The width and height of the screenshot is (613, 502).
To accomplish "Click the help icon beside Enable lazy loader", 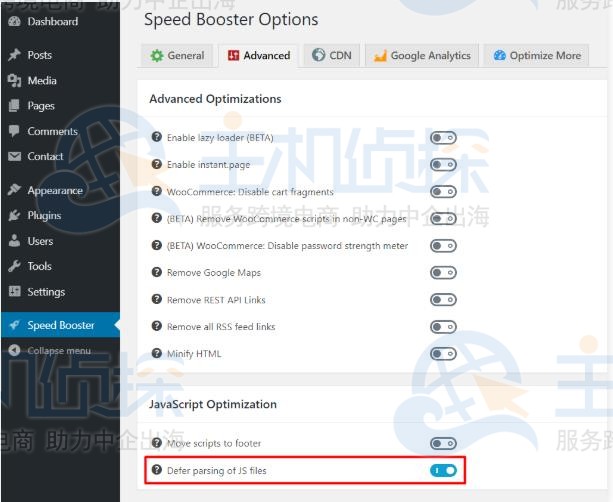I will point(156,137).
